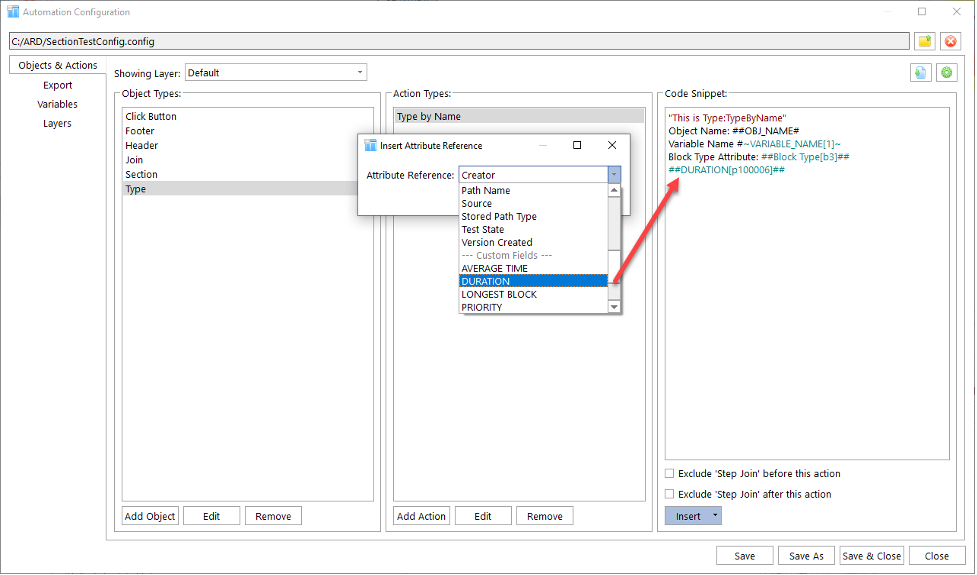Screen dimensions: 977x575
Task: Click the open config file folder icon
Action: [925, 41]
